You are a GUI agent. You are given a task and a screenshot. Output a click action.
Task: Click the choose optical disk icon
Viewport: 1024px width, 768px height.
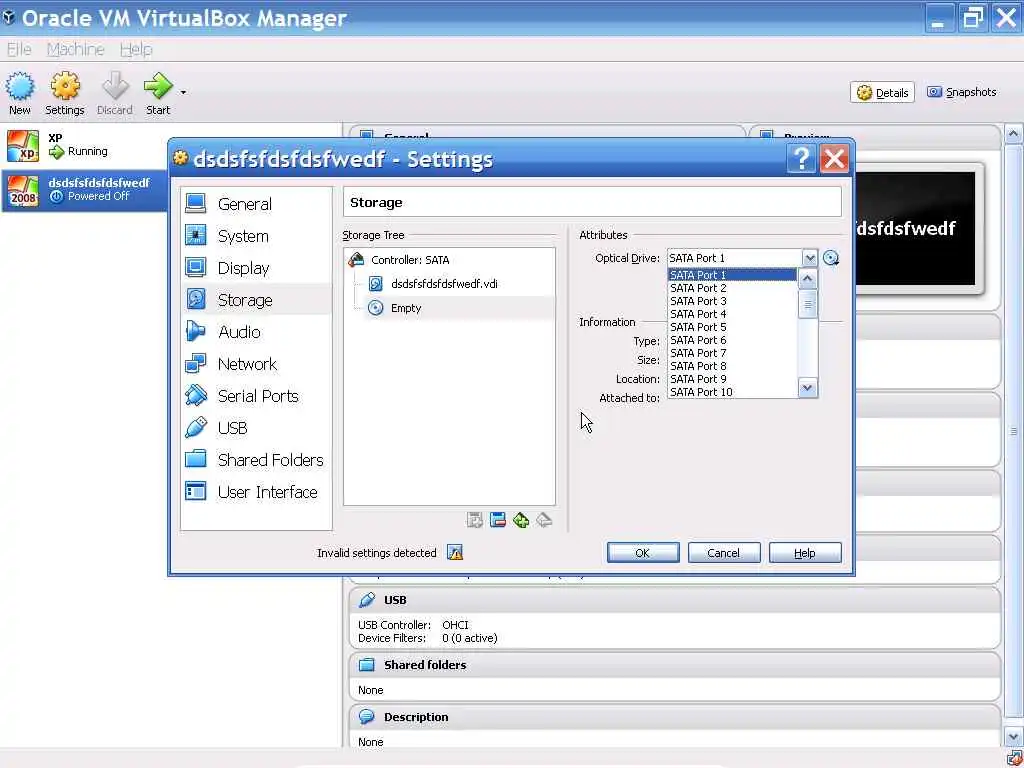pyautogui.click(x=831, y=258)
